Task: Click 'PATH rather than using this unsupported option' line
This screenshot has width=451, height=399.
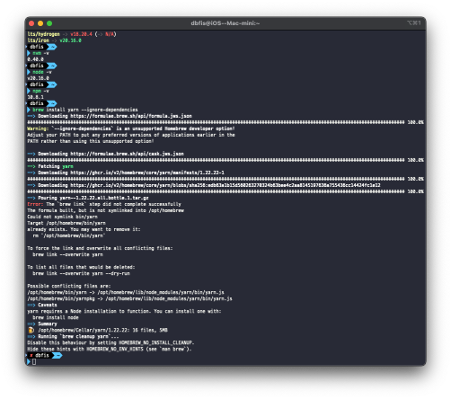Action: click(91, 141)
